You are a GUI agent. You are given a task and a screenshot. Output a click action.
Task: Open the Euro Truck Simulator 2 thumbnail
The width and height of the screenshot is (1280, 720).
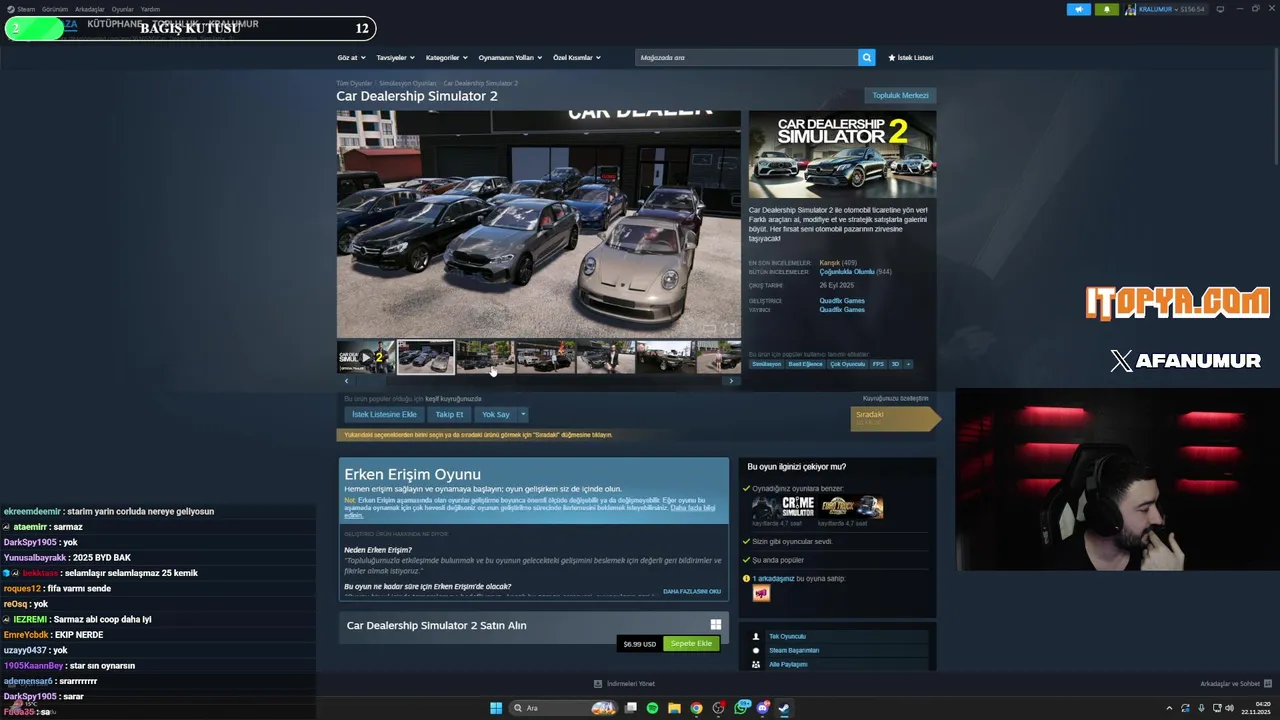[852, 507]
